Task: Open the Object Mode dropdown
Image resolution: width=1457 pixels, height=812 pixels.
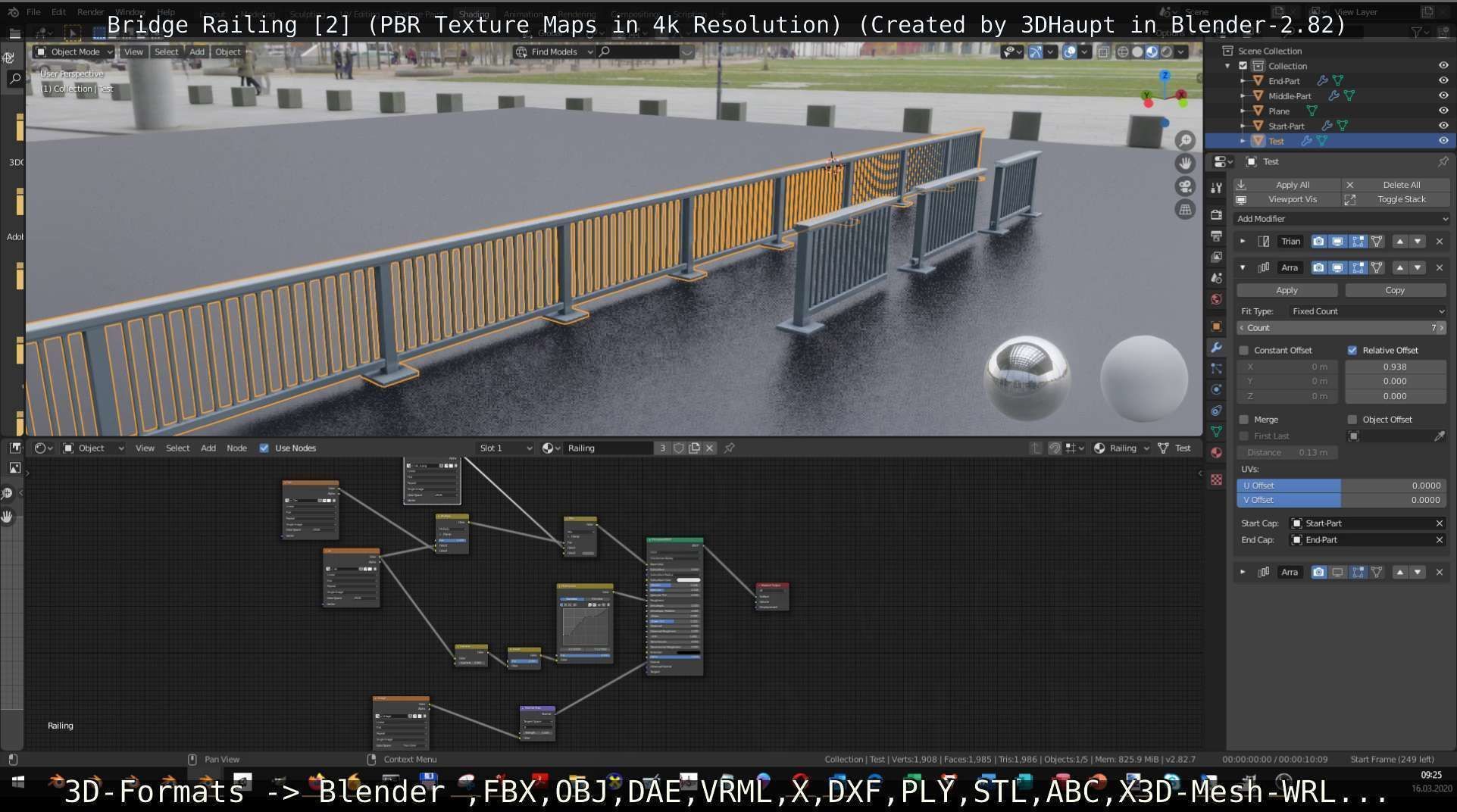Action: [73, 52]
